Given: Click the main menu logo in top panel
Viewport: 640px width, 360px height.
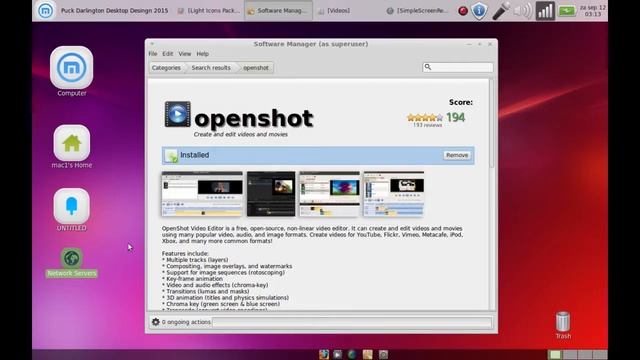Looking at the screenshot, I should (x=45, y=11).
